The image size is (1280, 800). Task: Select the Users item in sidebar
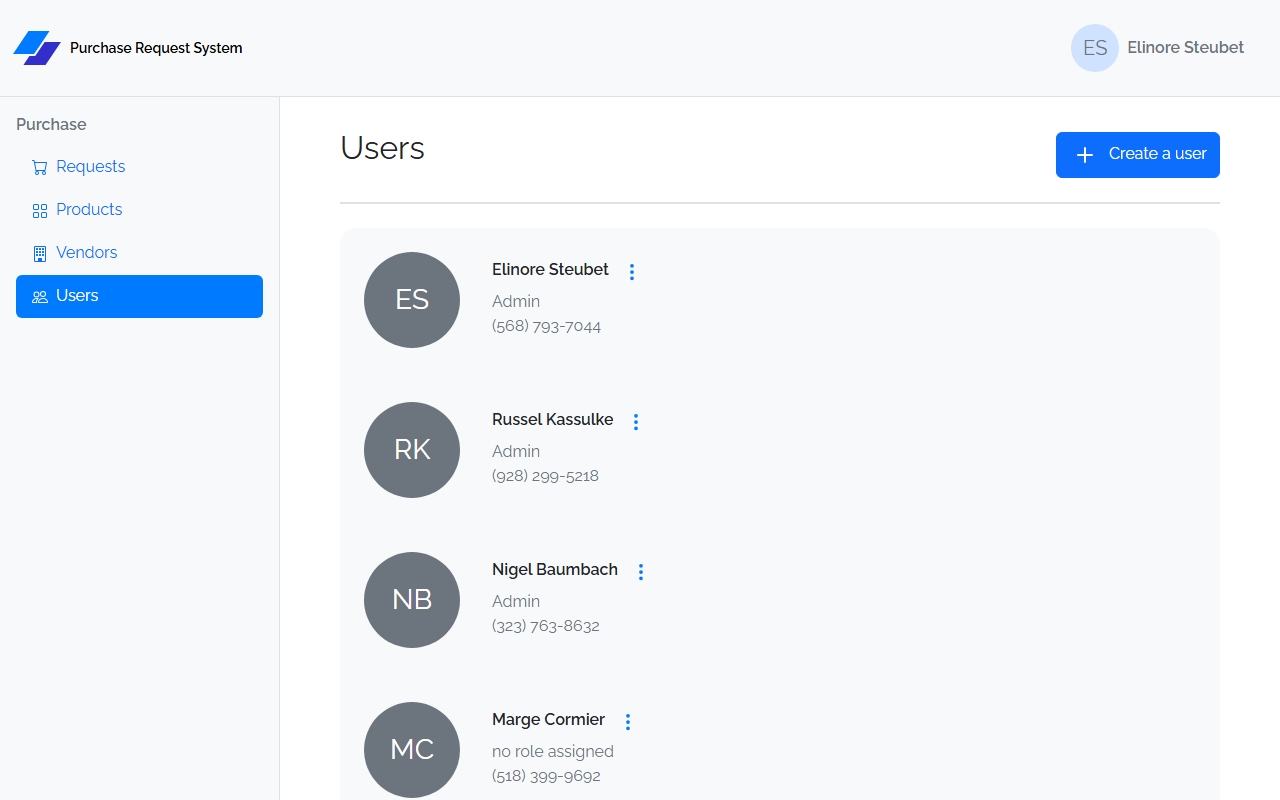coord(139,296)
